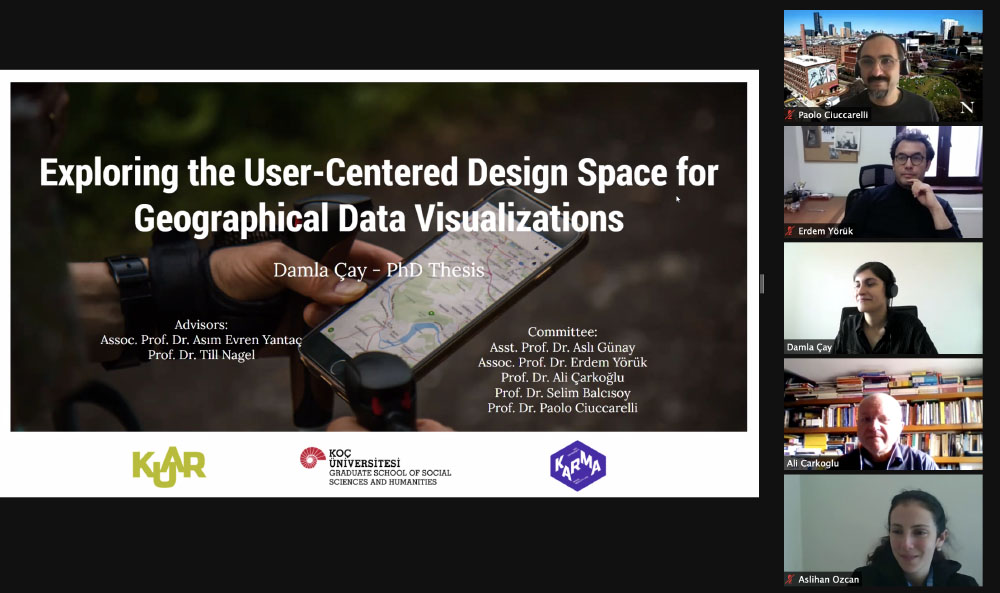Click Erdem Yörük's muted microphone icon
Viewport: 1000px width, 593px height.
pos(790,231)
